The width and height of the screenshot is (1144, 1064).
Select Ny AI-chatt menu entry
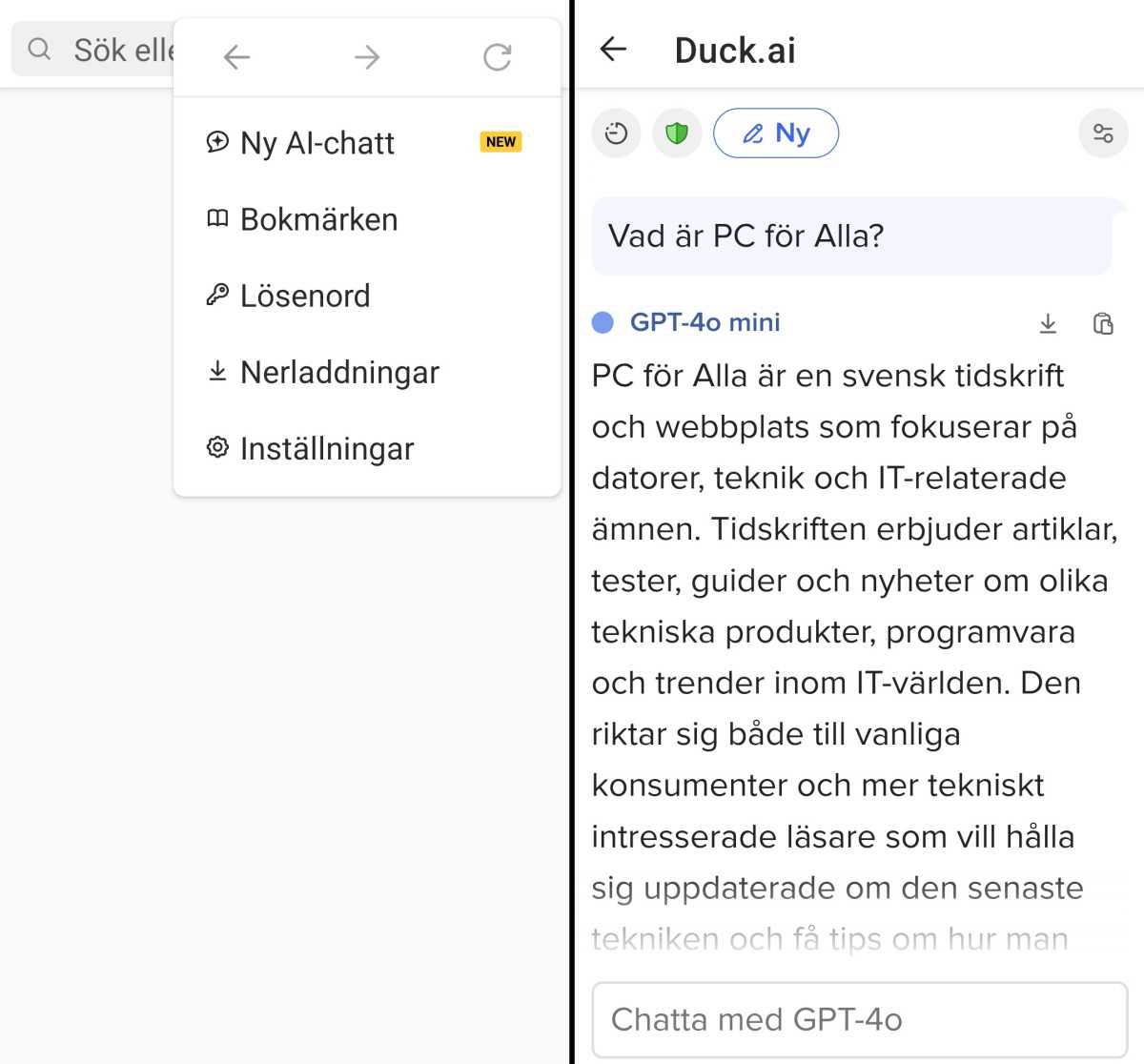317,143
